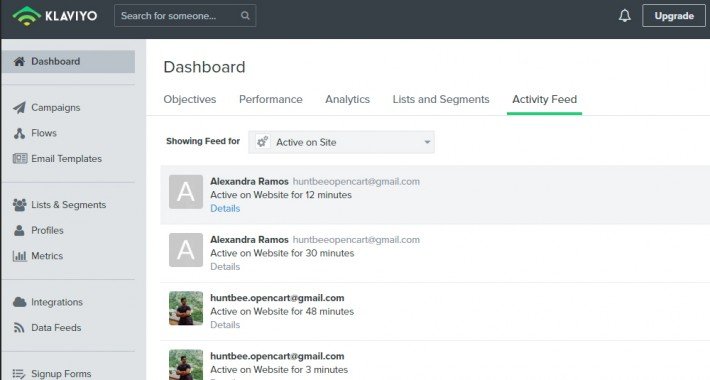Open Flows in the sidebar

pos(44,133)
